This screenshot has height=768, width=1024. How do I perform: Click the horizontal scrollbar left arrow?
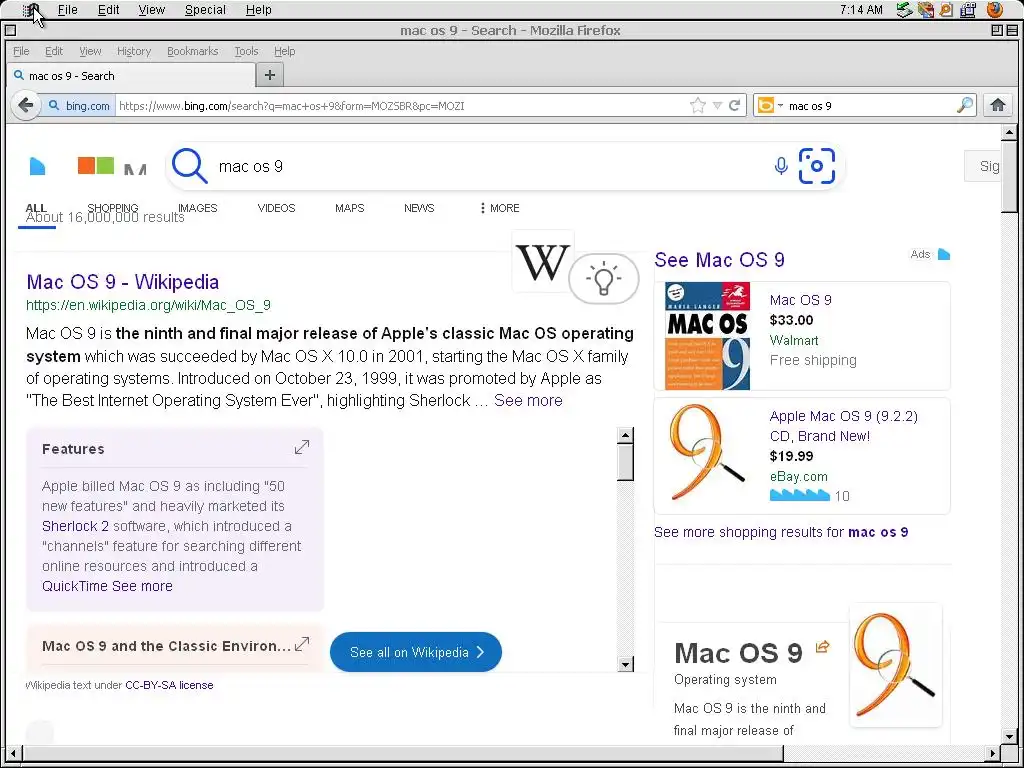[12, 753]
